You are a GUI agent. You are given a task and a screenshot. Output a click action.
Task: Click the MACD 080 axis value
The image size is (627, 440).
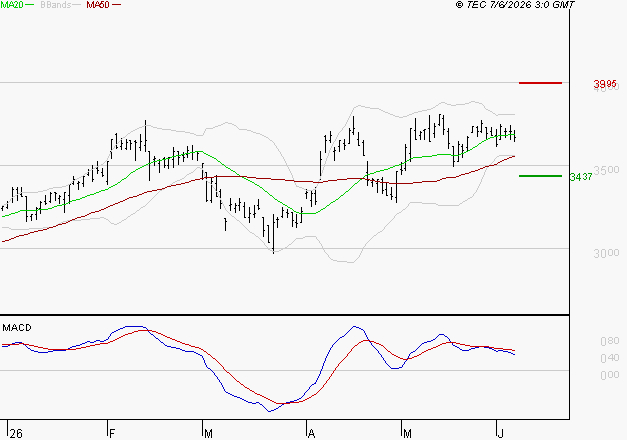click(x=610, y=341)
